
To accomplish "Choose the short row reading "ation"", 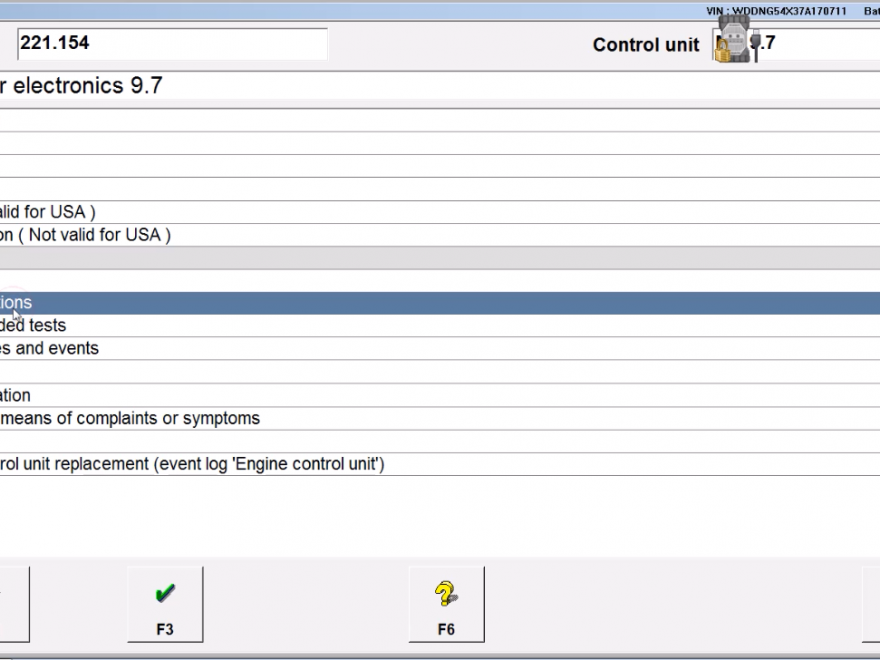I will click(440, 396).
